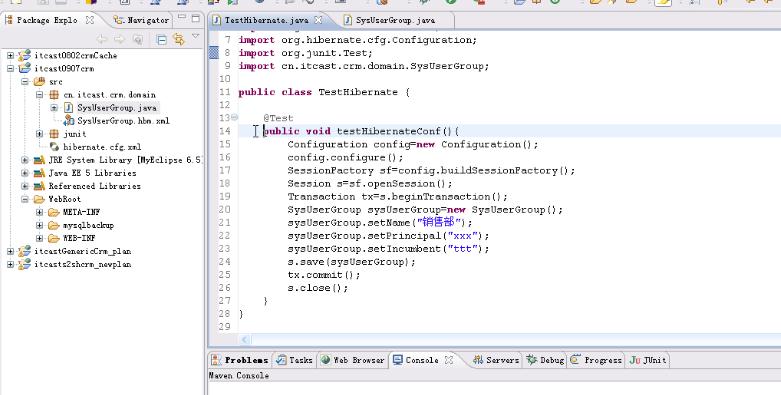Click Collapse All in Package Explorer toolbar
This screenshot has height=395, width=781.
161,39
